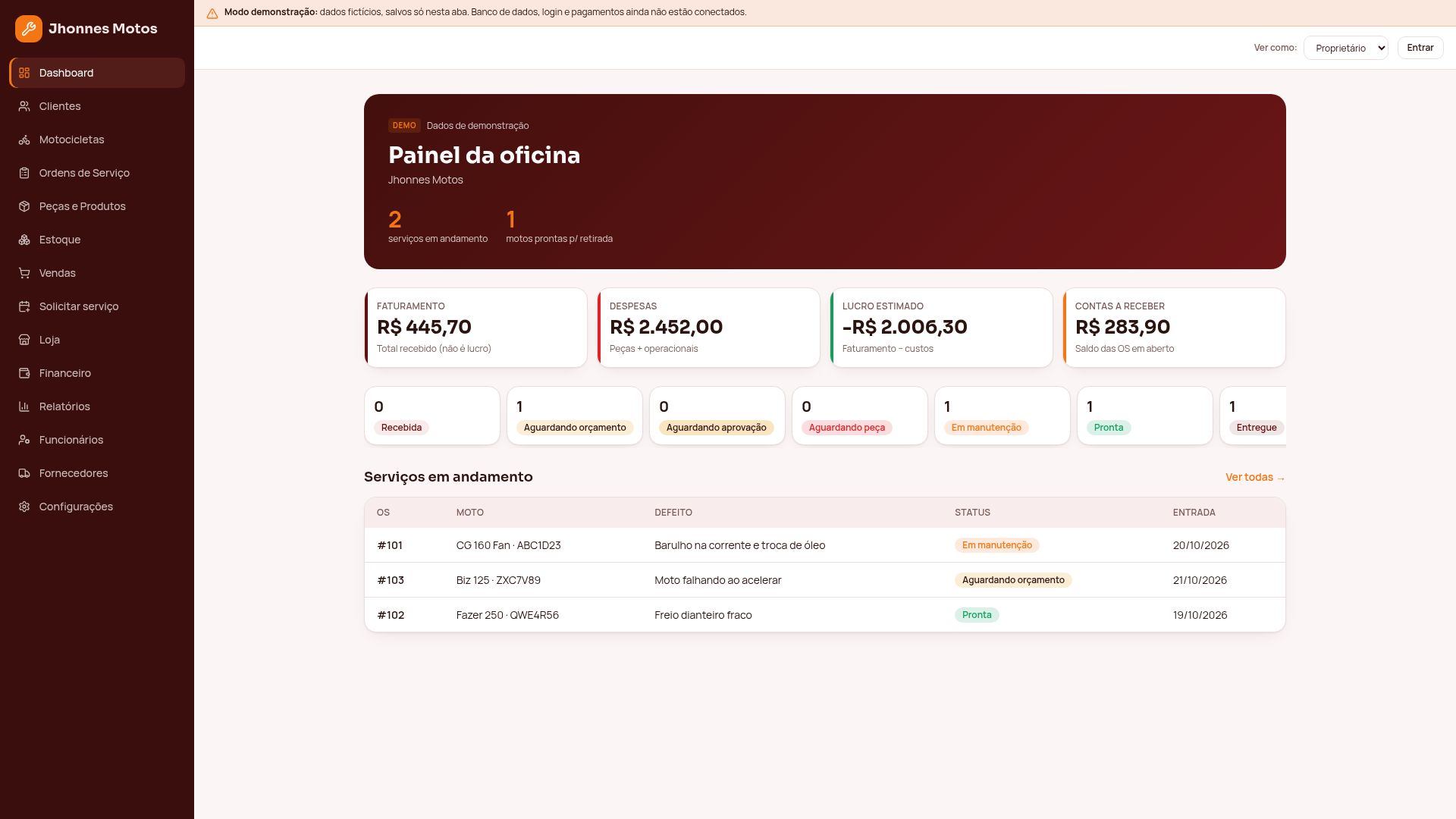Click the Vendas shopping cart icon

(24, 273)
